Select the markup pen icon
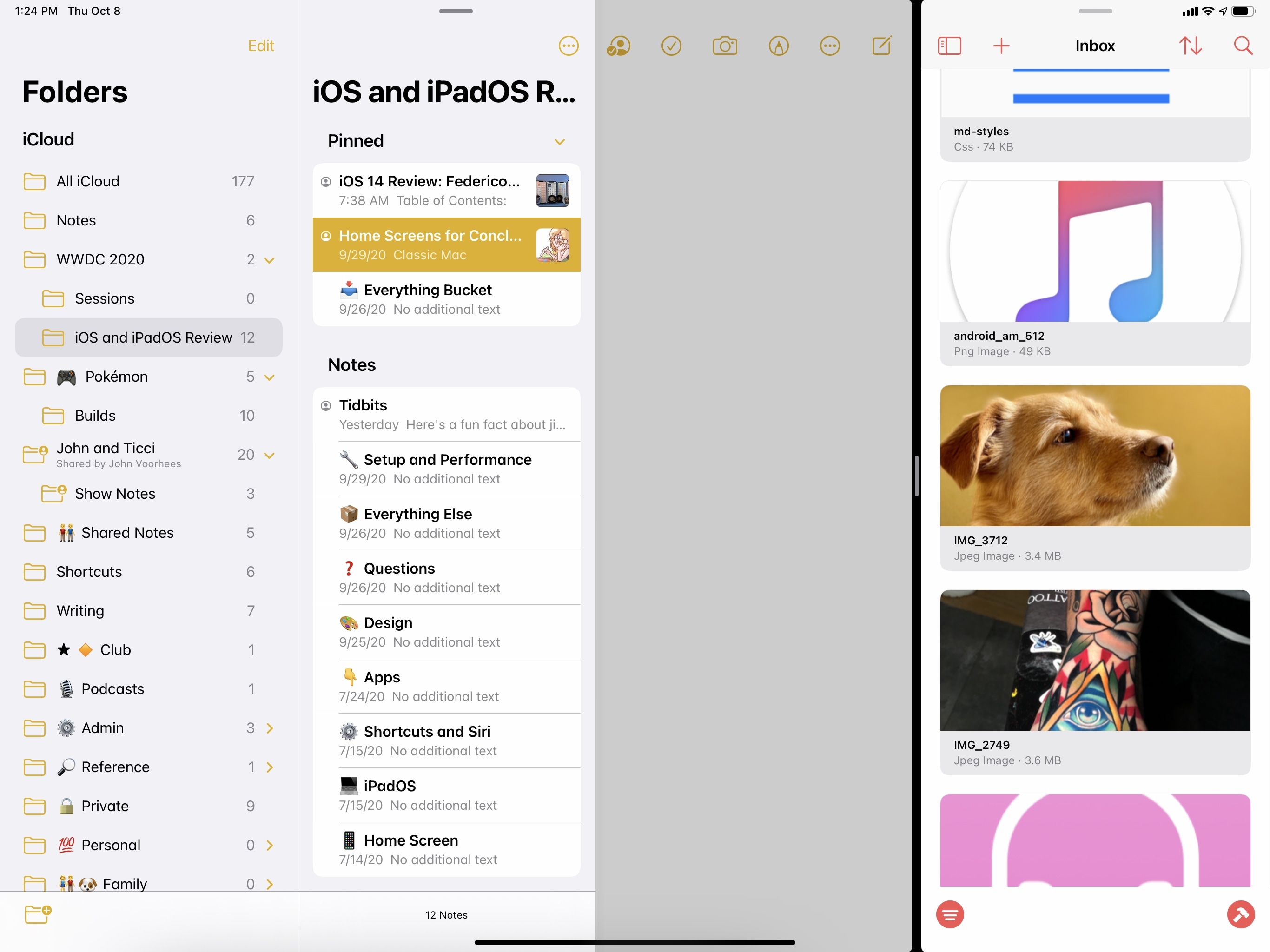 point(779,46)
